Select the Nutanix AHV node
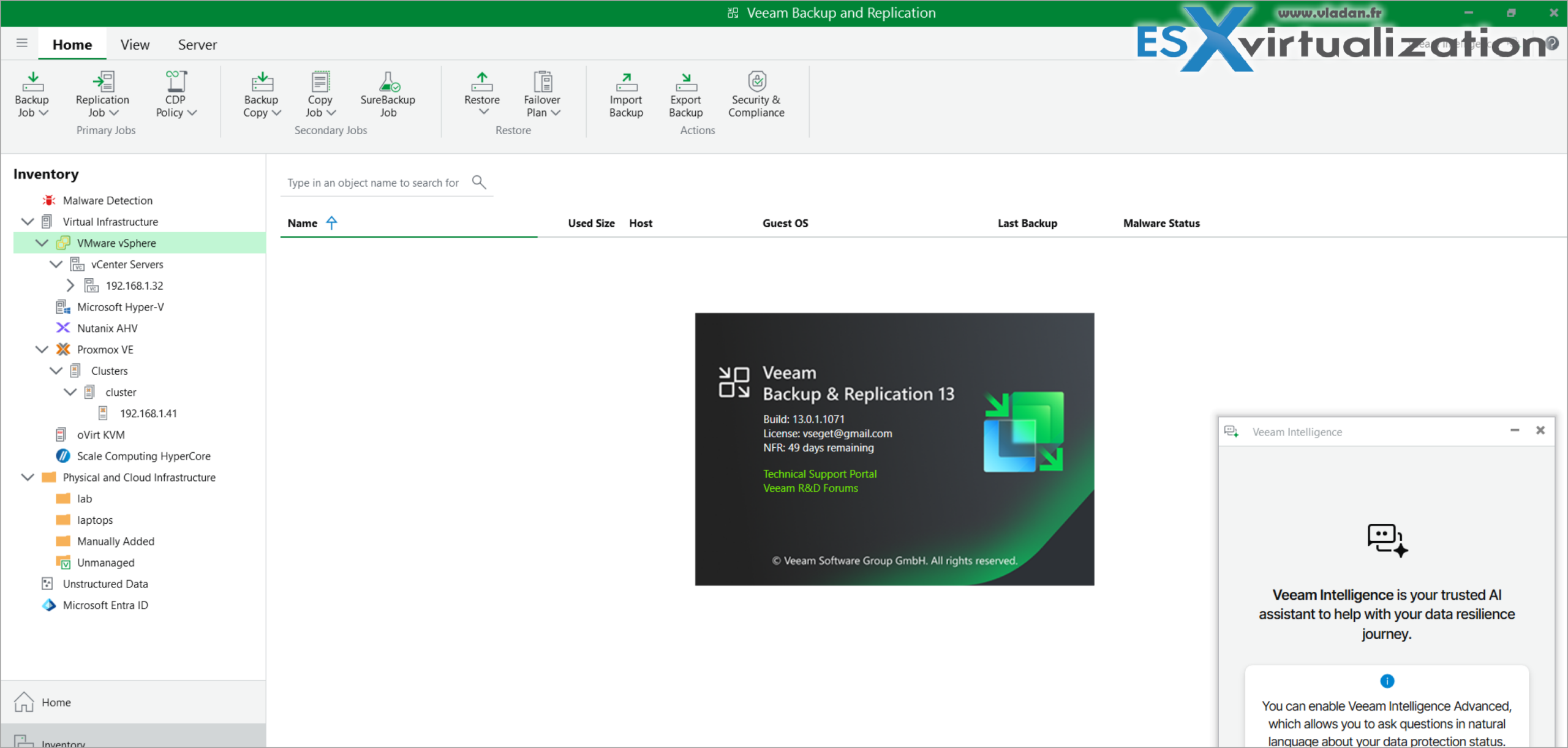Image resolution: width=1568 pixels, height=748 pixels. click(107, 328)
